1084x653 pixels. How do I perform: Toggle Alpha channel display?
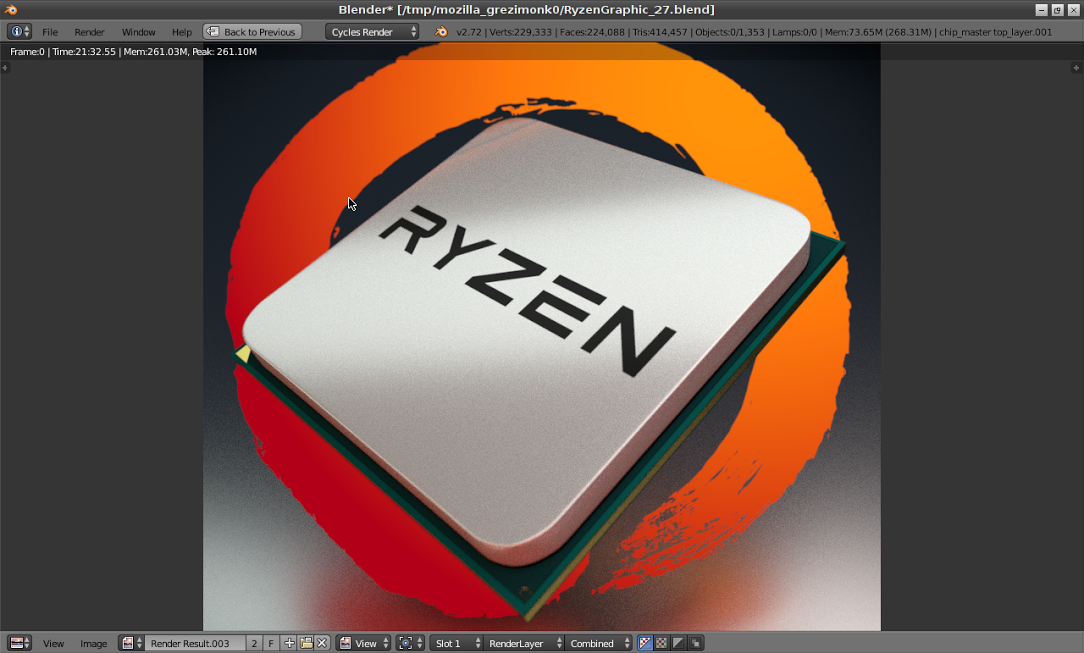[x=678, y=643]
